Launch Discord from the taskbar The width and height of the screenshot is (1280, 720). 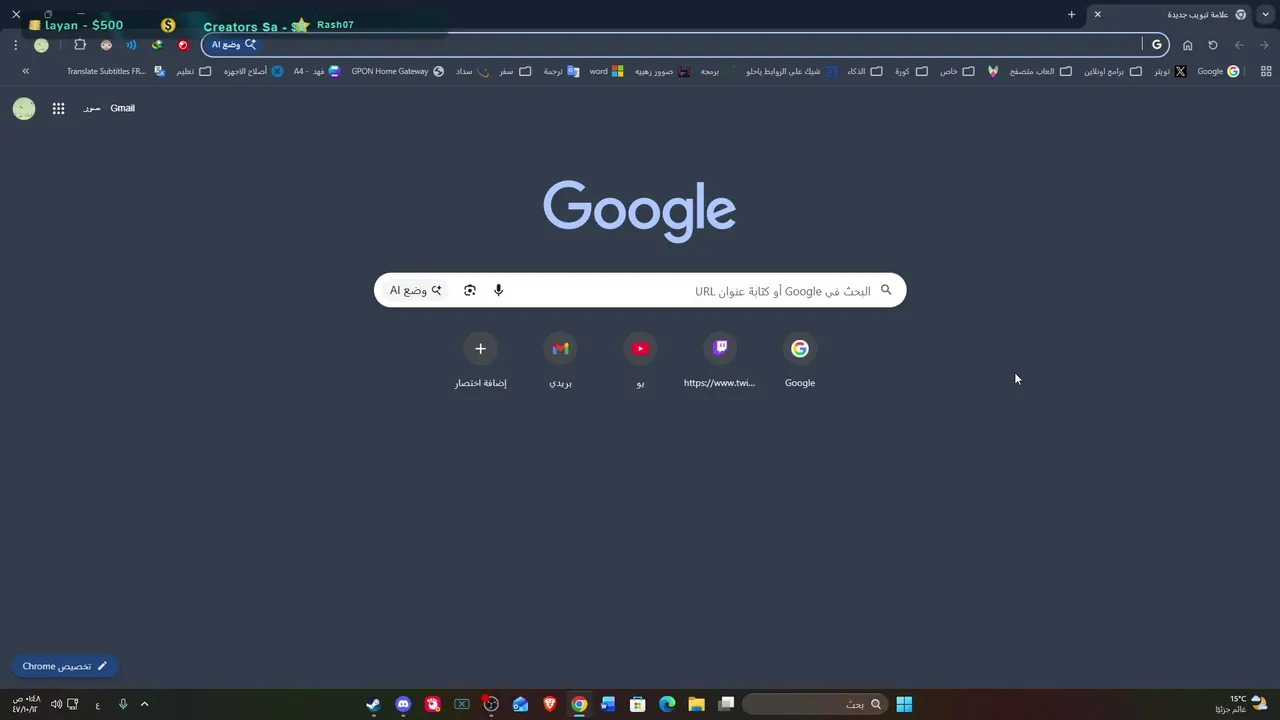point(403,704)
